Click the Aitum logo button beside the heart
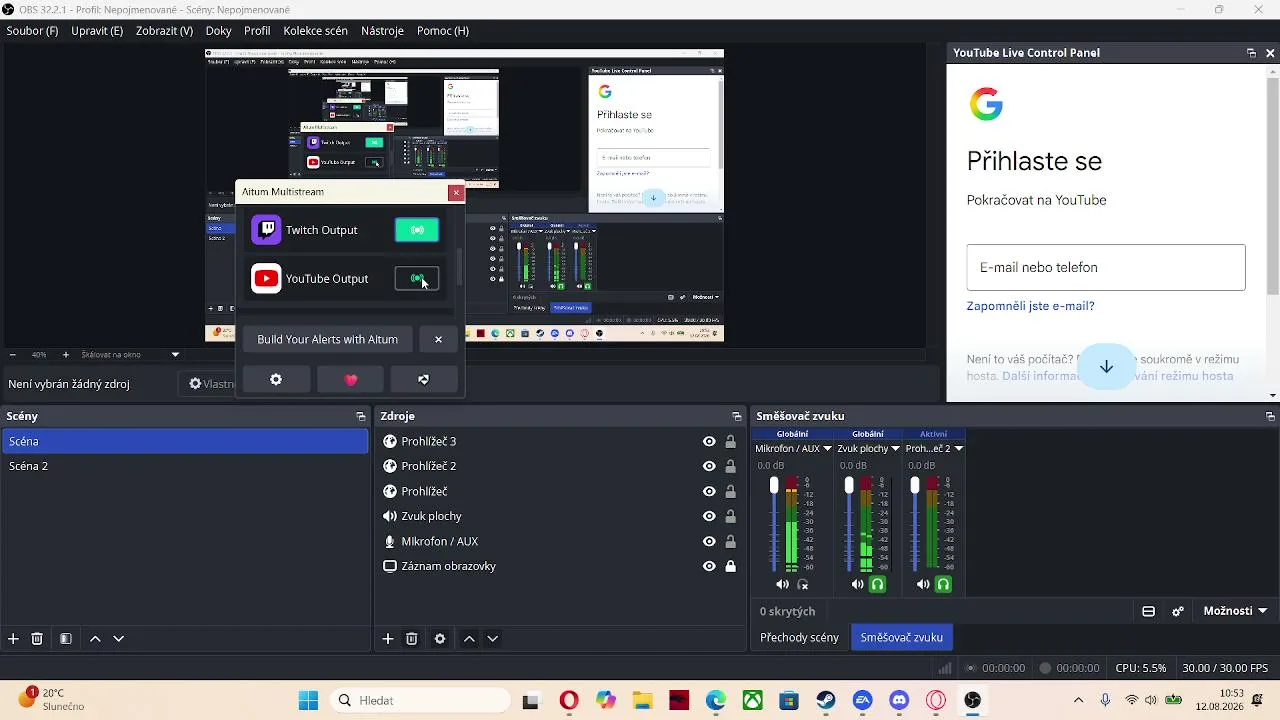This screenshot has height=720, width=1280. [424, 380]
